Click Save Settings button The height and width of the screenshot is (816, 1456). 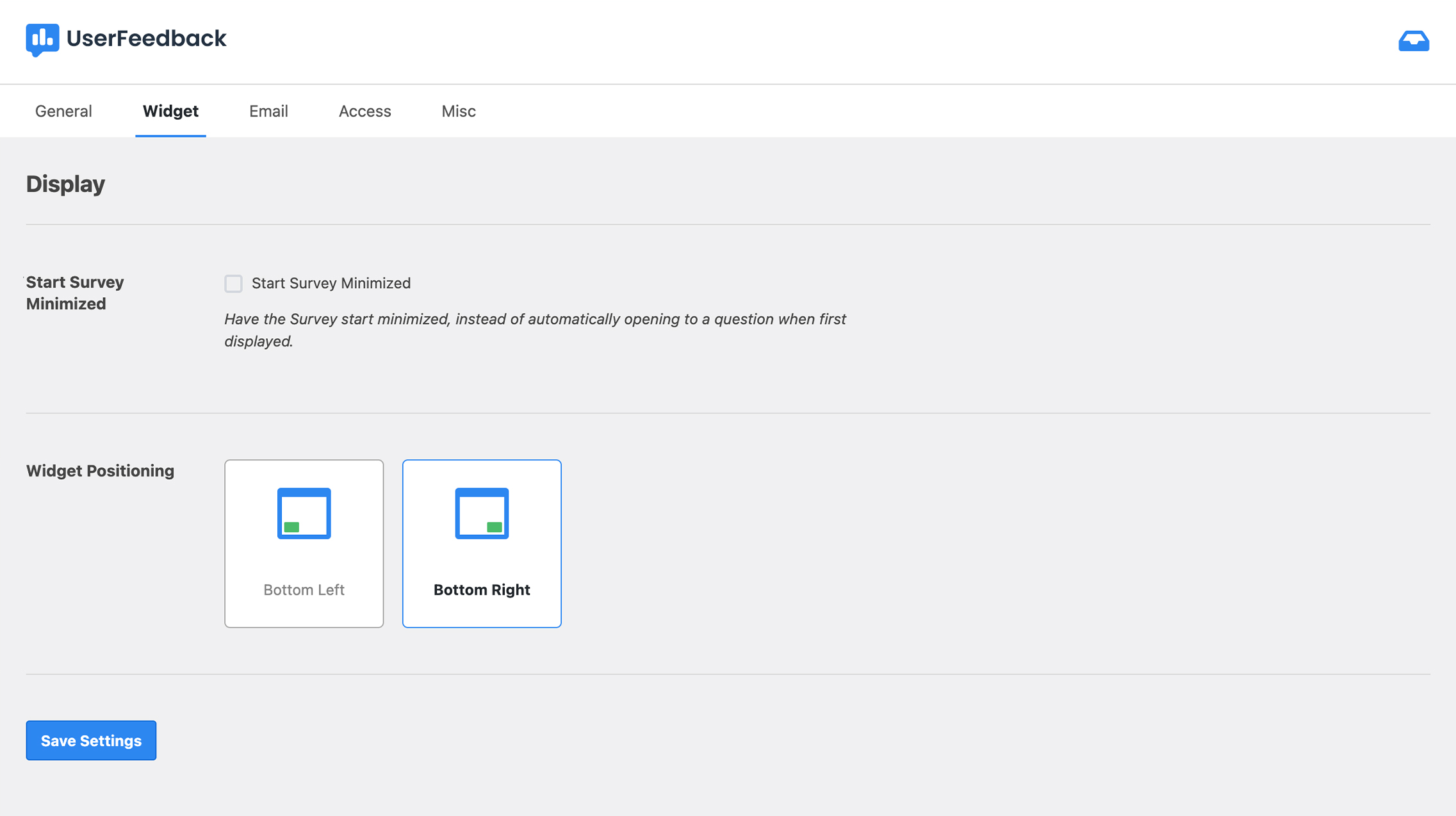click(x=90, y=740)
